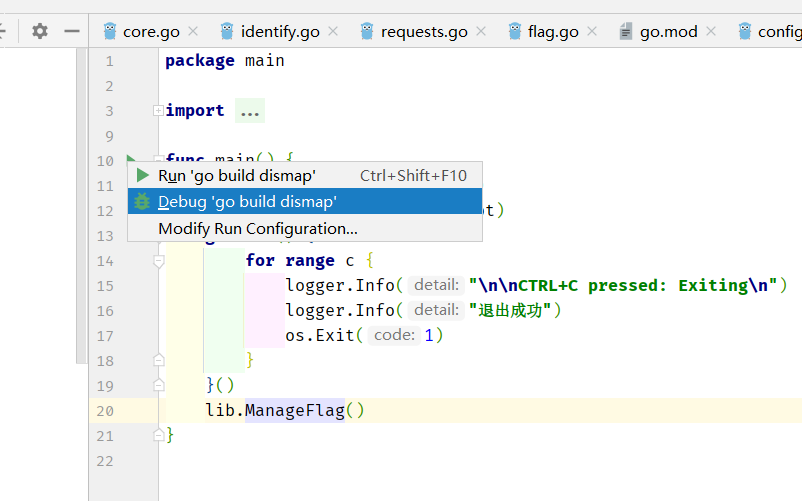The image size is (802, 501).
Task: Switch to the identify.go tab
Action: (280, 31)
